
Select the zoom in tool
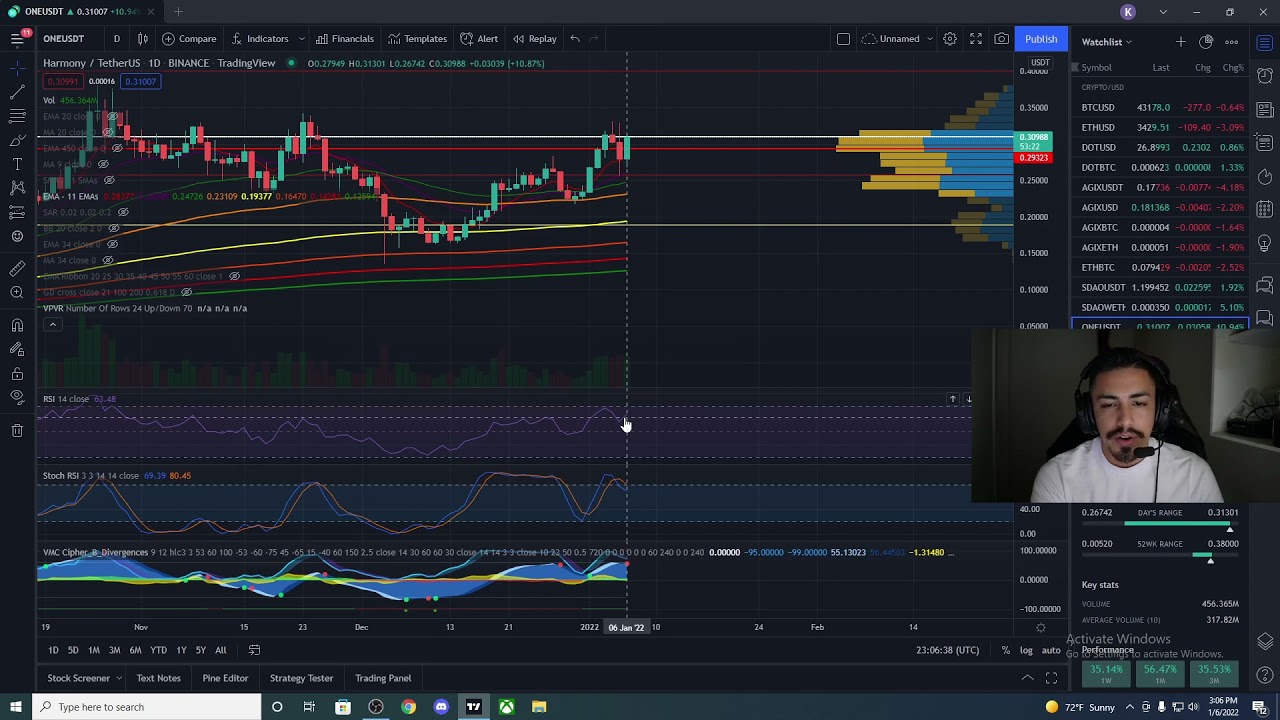pos(17,292)
